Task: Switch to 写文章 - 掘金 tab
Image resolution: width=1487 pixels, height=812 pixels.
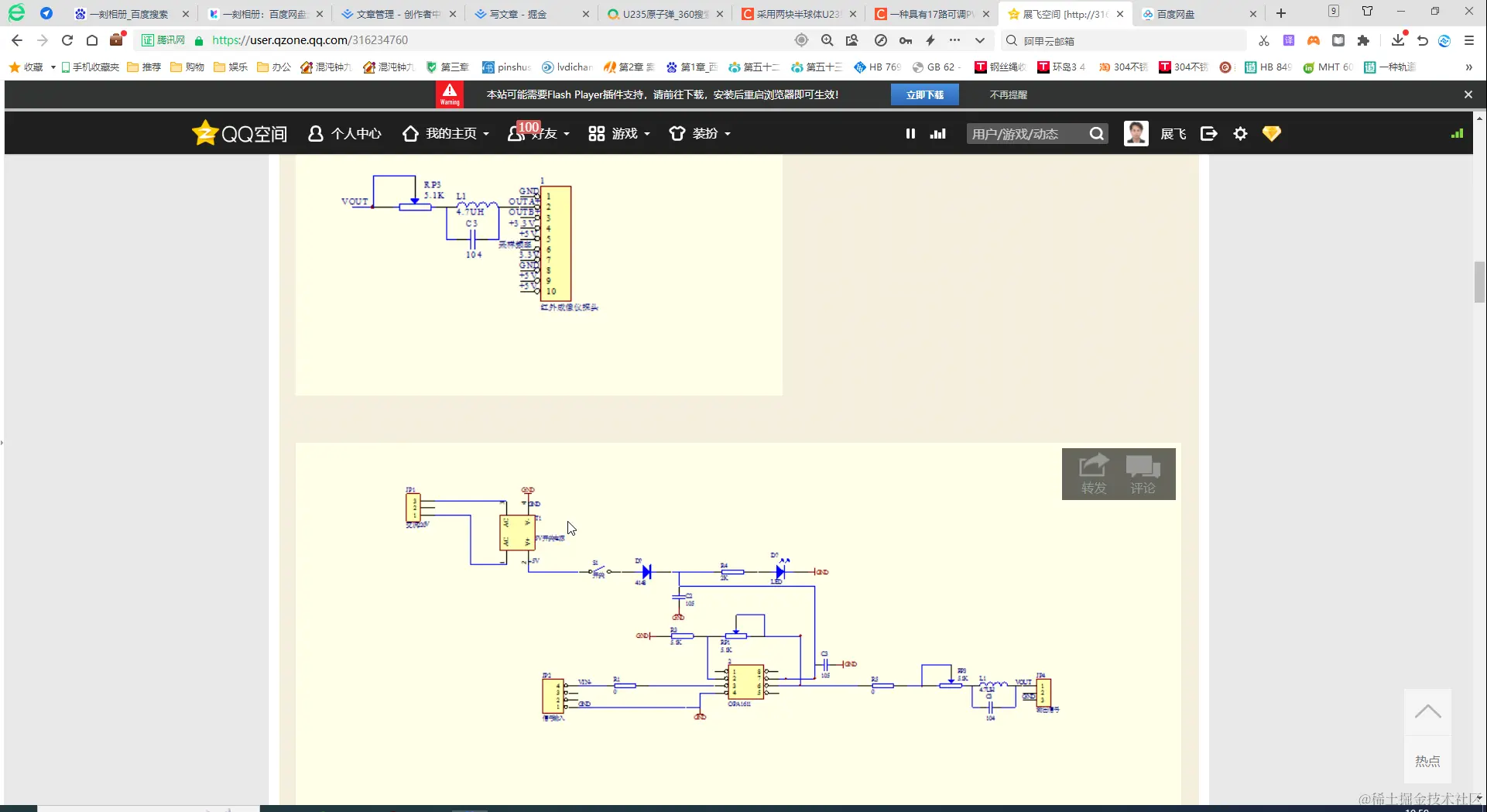Action: pyautogui.click(x=531, y=14)
